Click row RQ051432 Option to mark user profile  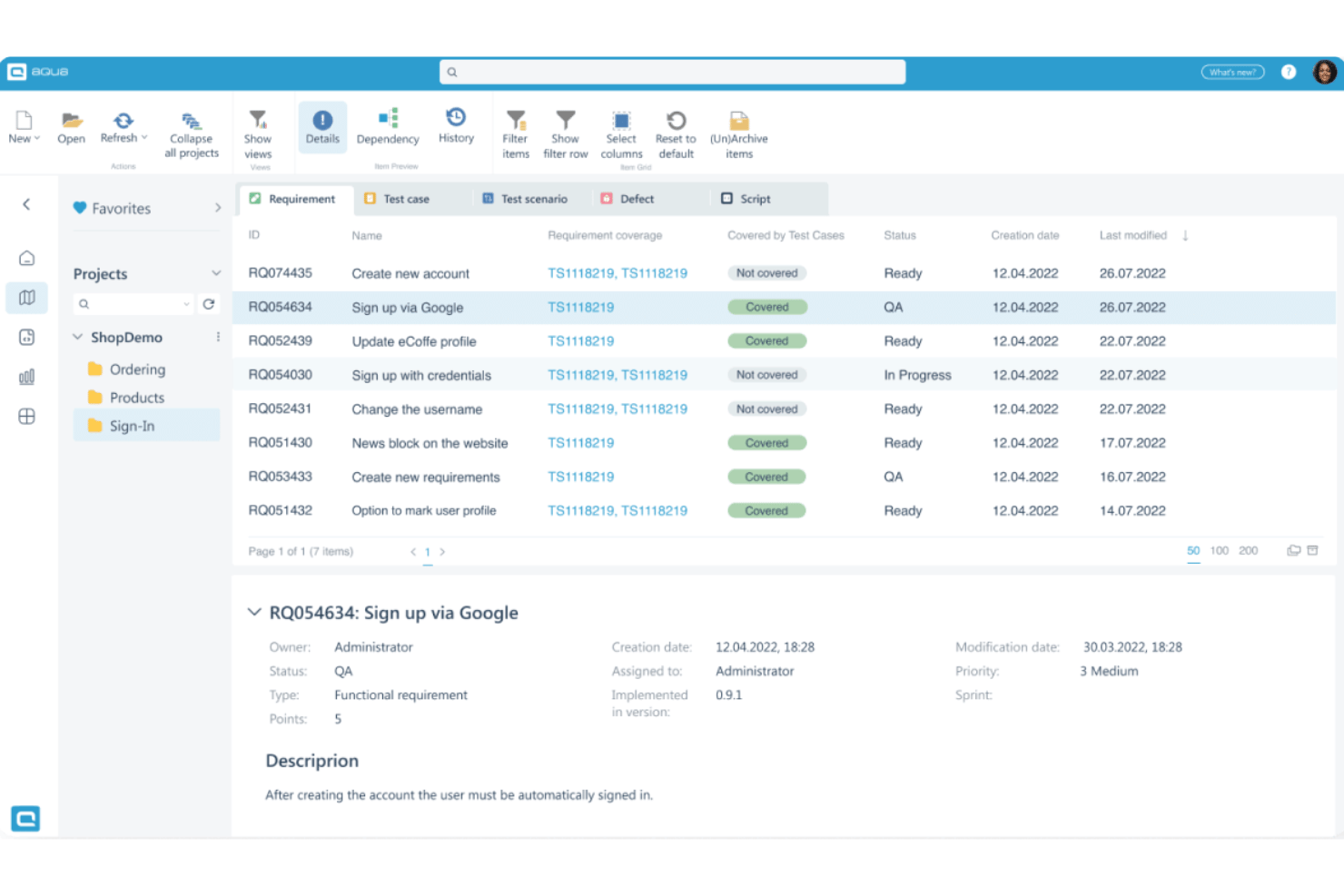pyautogui.click(x=784, y=511)
